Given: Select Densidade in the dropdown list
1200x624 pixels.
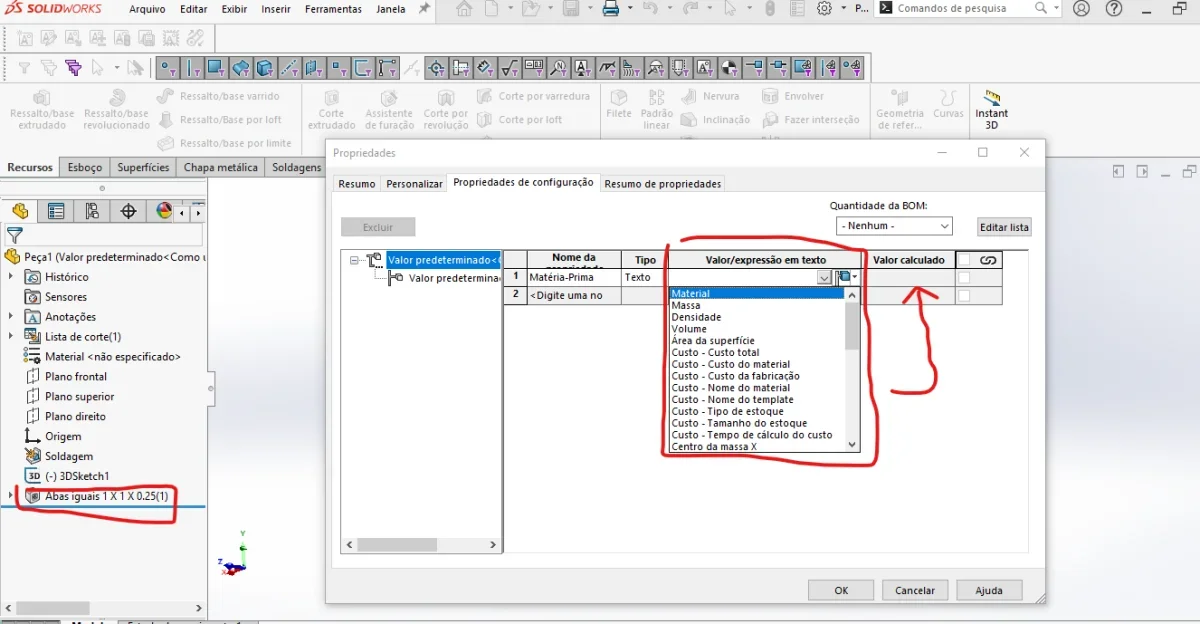Looking at the screenshot, I should point(757,317).
